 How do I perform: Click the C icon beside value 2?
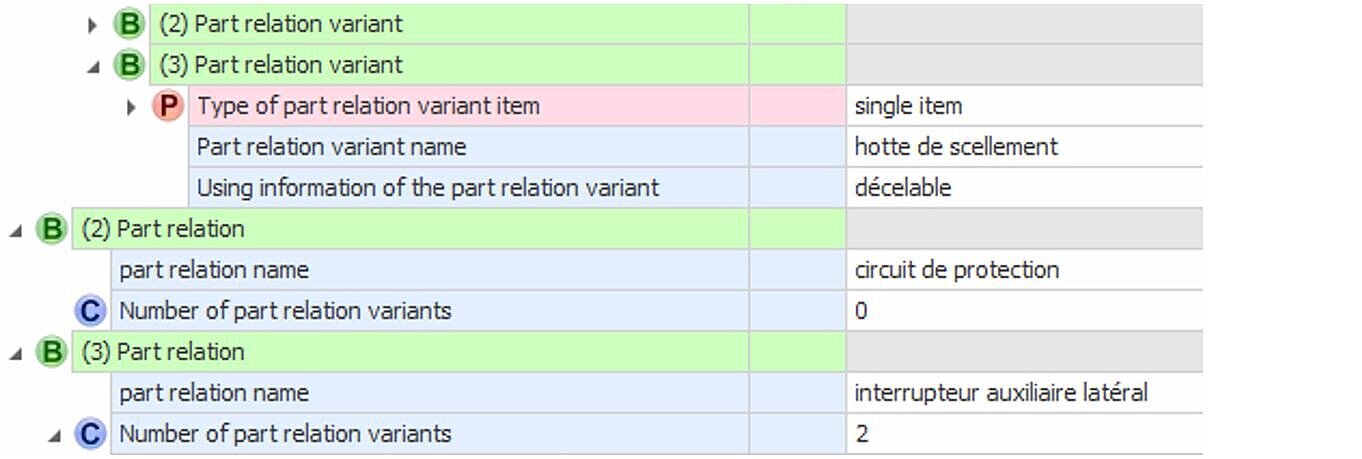[91, 434]
